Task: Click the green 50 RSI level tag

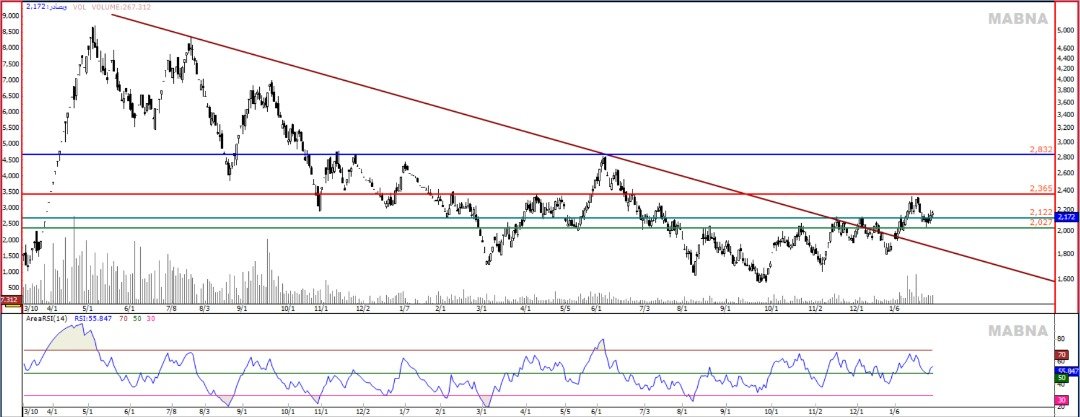Action: tap(1061, 378)
